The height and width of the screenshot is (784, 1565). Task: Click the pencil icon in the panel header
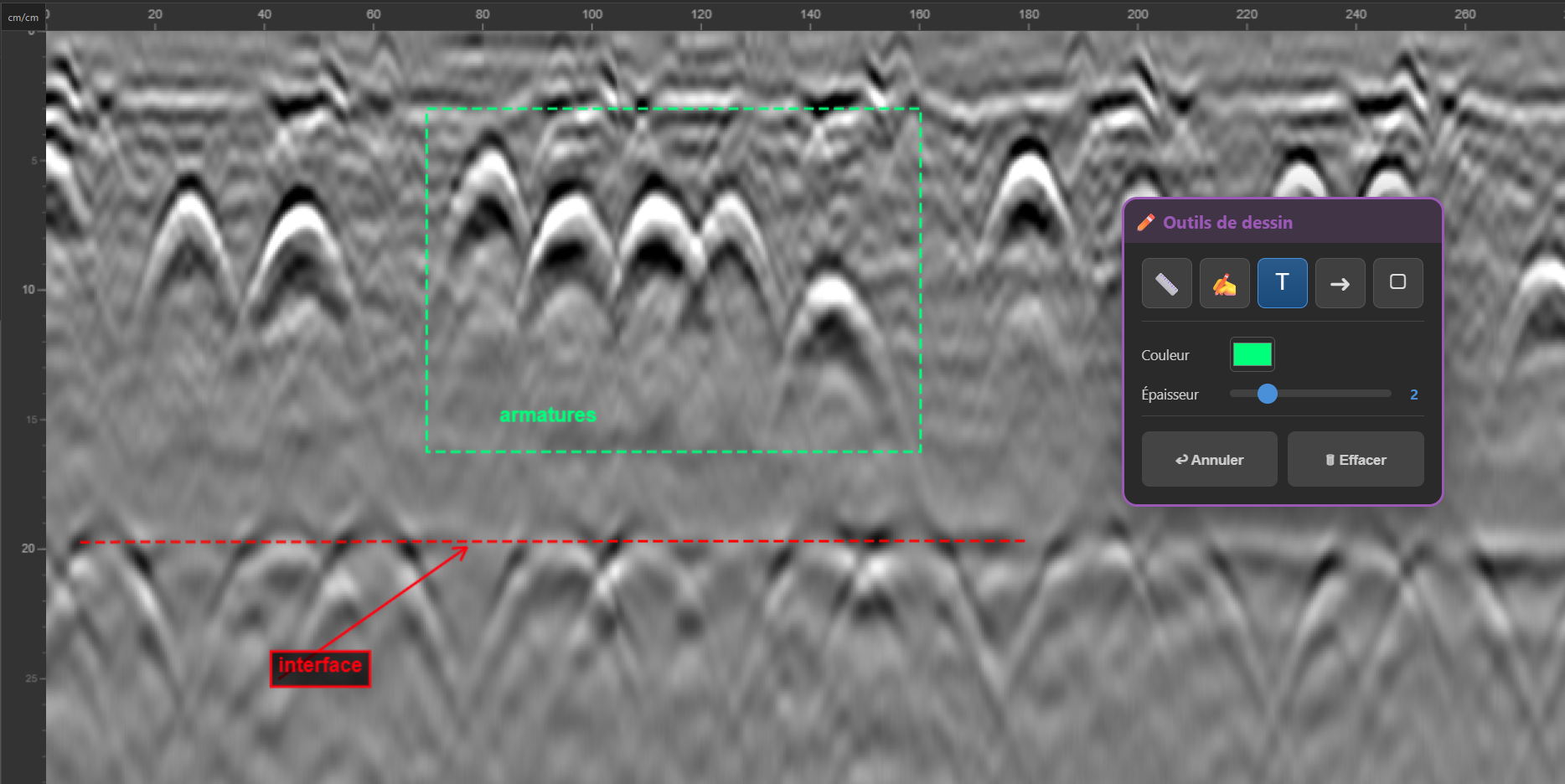tap(1145, 222)
